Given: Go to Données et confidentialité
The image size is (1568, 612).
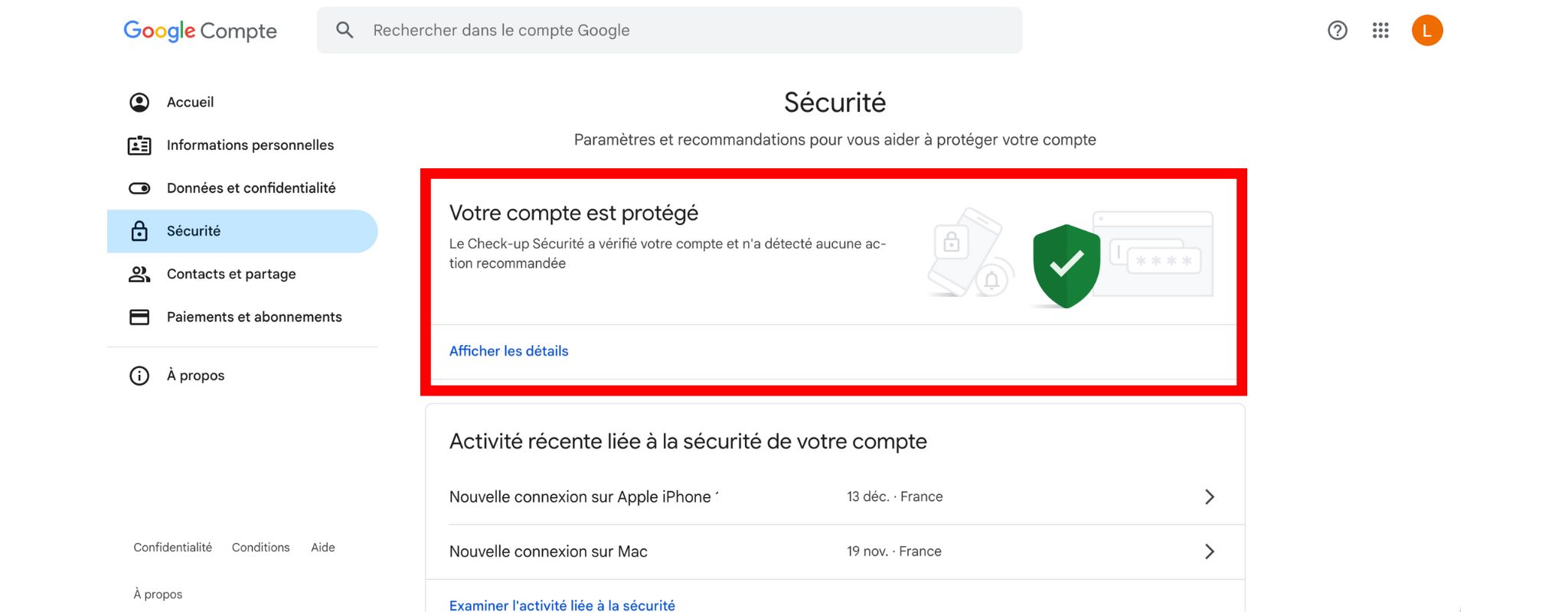Looking at the screenshot, I should (250, 188).
